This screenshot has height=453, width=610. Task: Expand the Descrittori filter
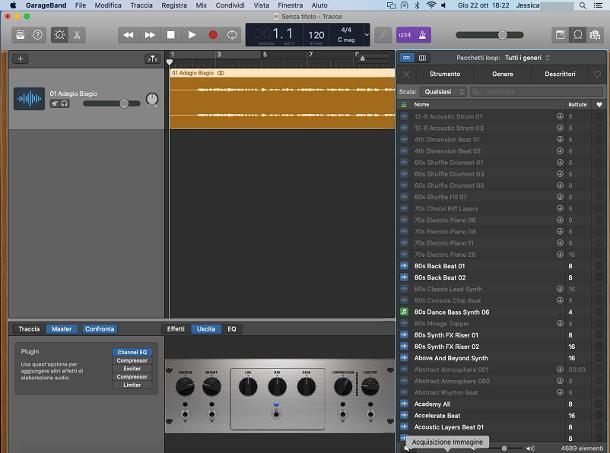click(x=560, y=74)
